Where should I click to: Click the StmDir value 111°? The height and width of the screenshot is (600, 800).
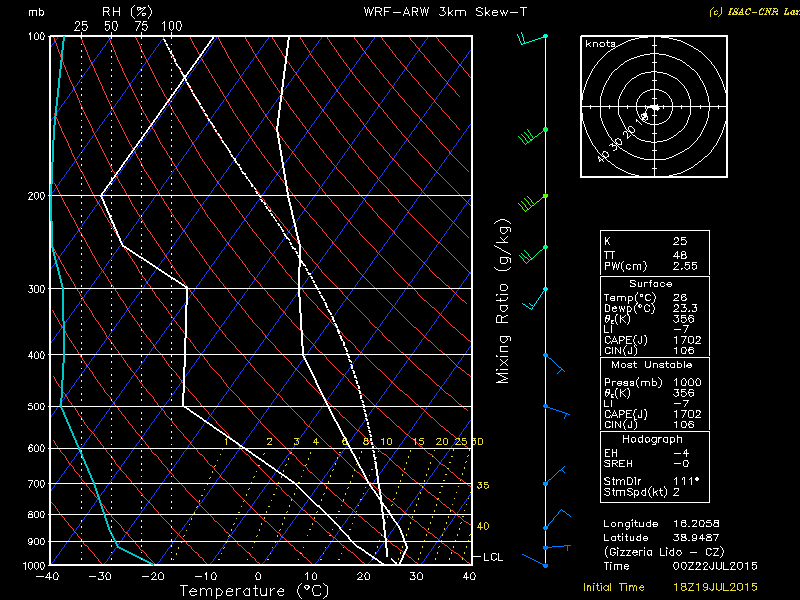coord(686,481)
